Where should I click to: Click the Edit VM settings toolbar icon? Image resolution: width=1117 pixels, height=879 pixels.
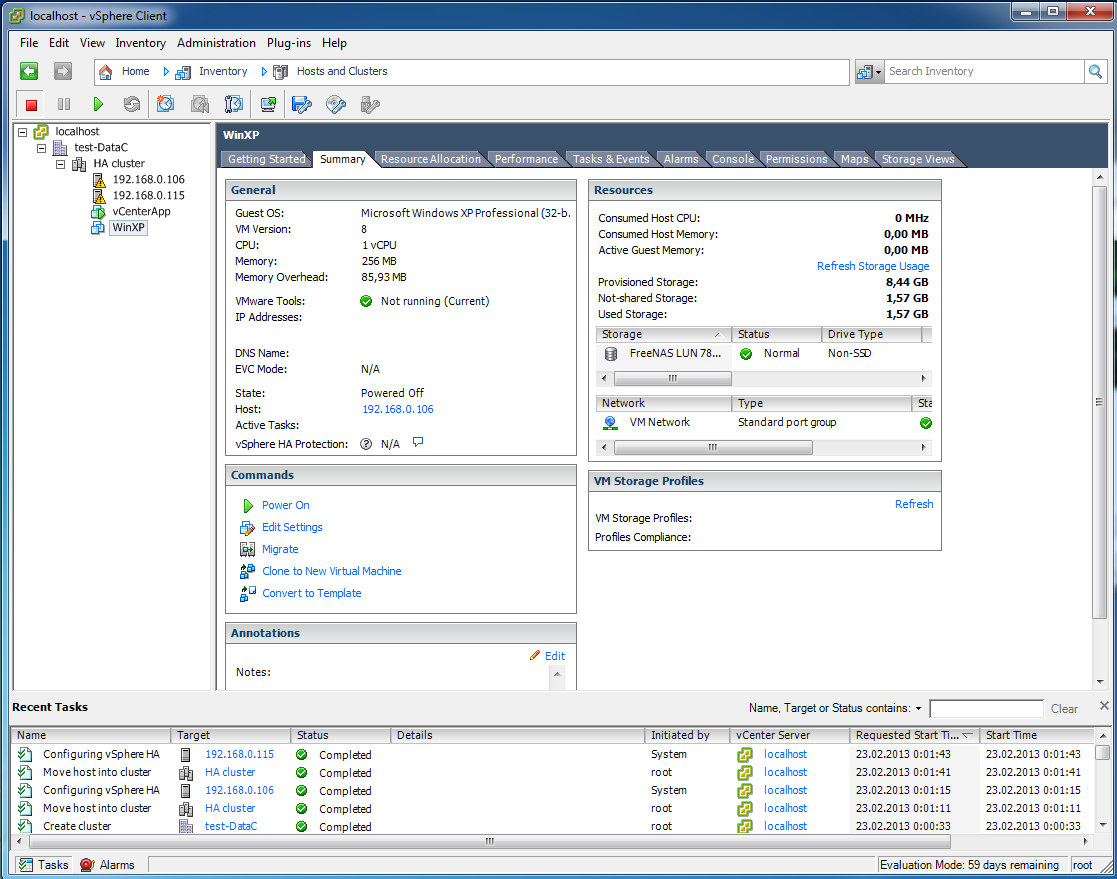[302, 105]
